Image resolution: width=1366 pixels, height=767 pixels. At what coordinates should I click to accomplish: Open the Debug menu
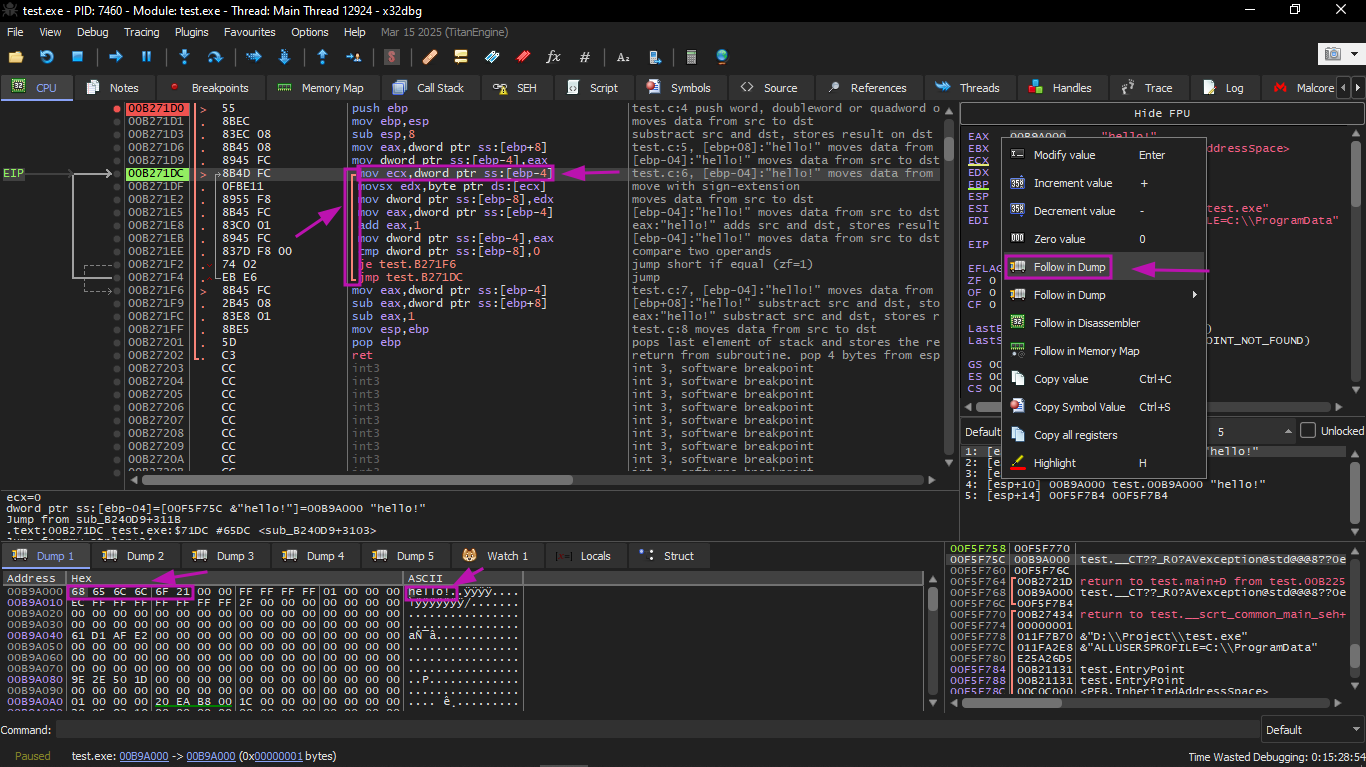(x=92, y=32)
